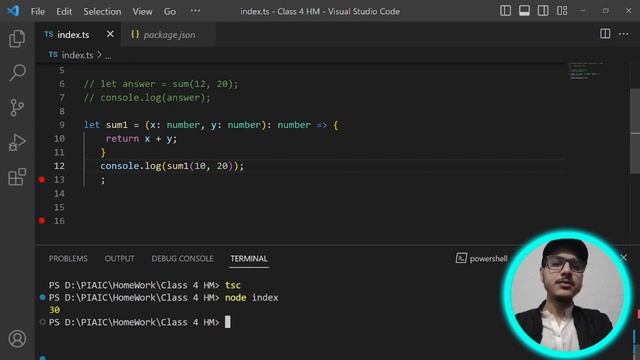Click the webcam presenter thumbnail
Image resolution: width=640 pixels, height=360 pixels.
tap(566, 293)
